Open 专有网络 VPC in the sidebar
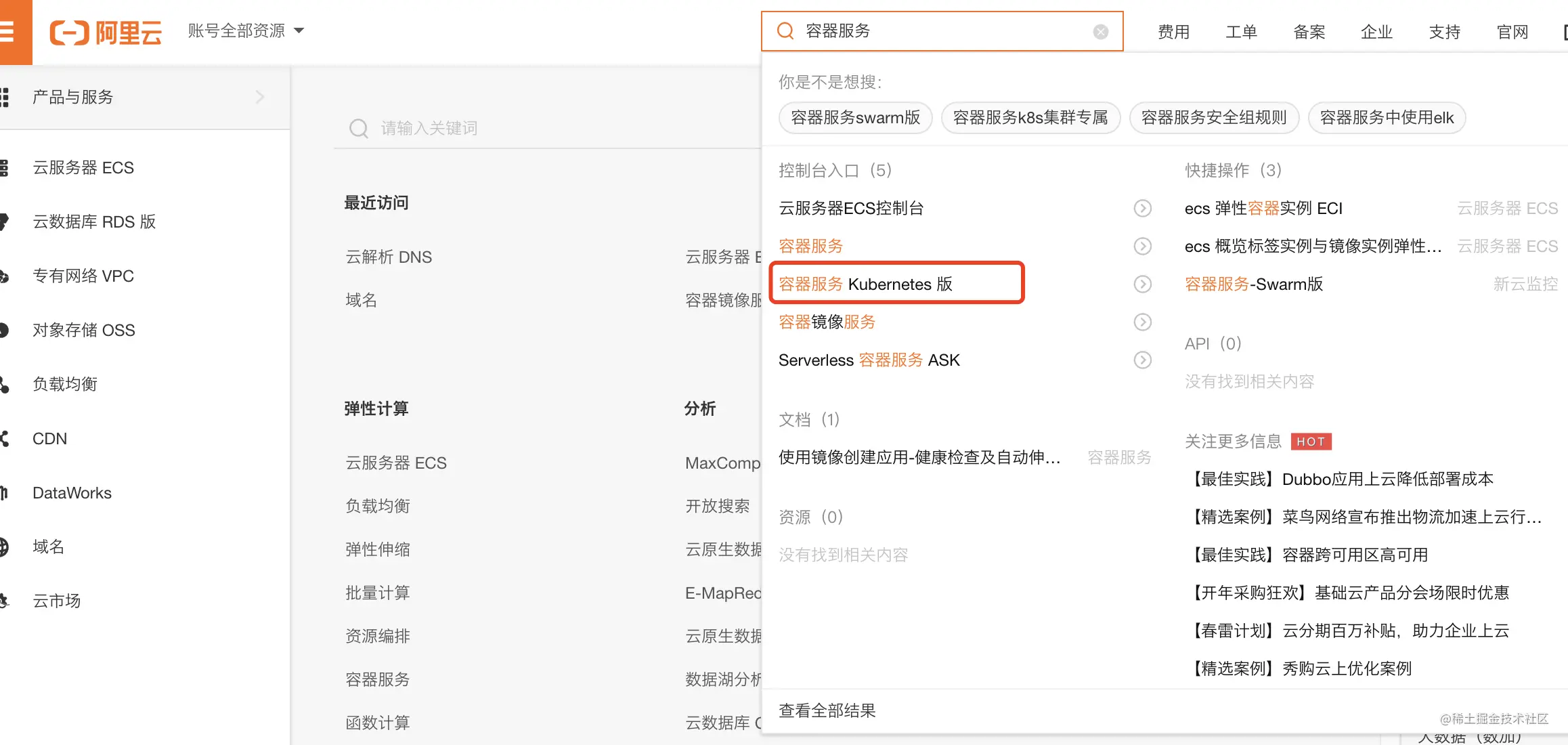Screen dimensions: 1568x745 coord(83,276)
